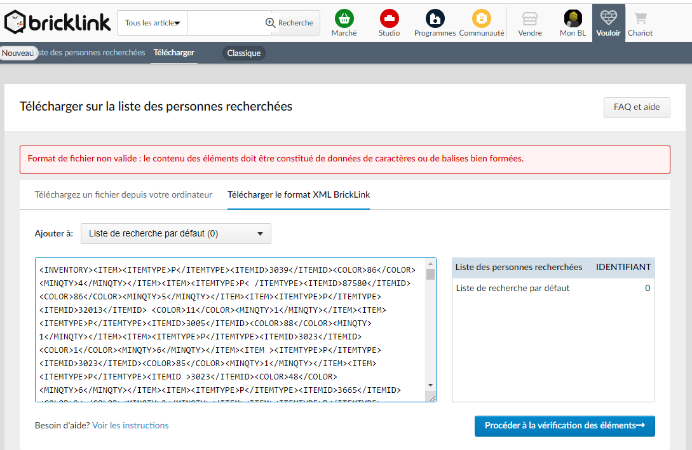Open the 'Ajouter à' wanted list dropdown

[176, 233]
